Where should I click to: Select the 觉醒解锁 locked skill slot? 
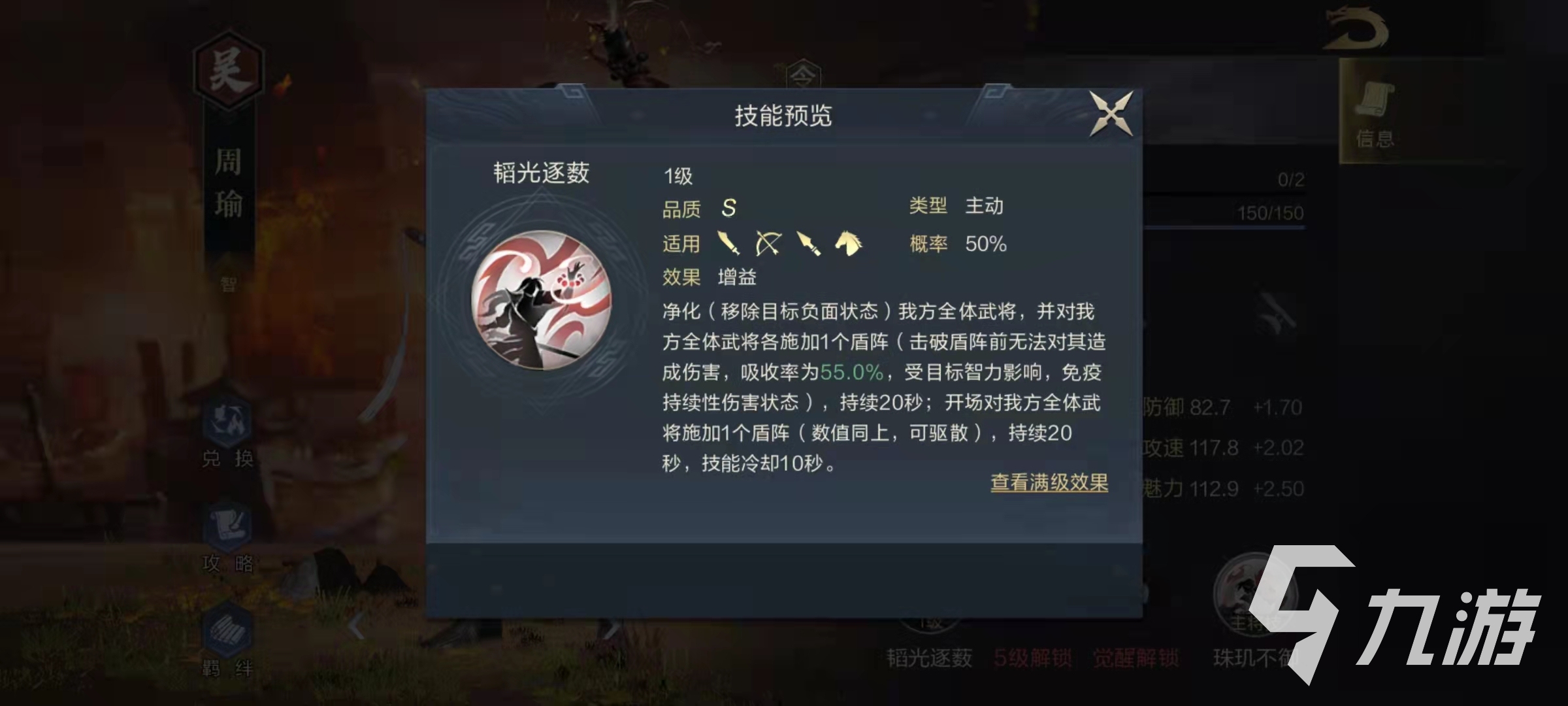(x=1136, y=658)
